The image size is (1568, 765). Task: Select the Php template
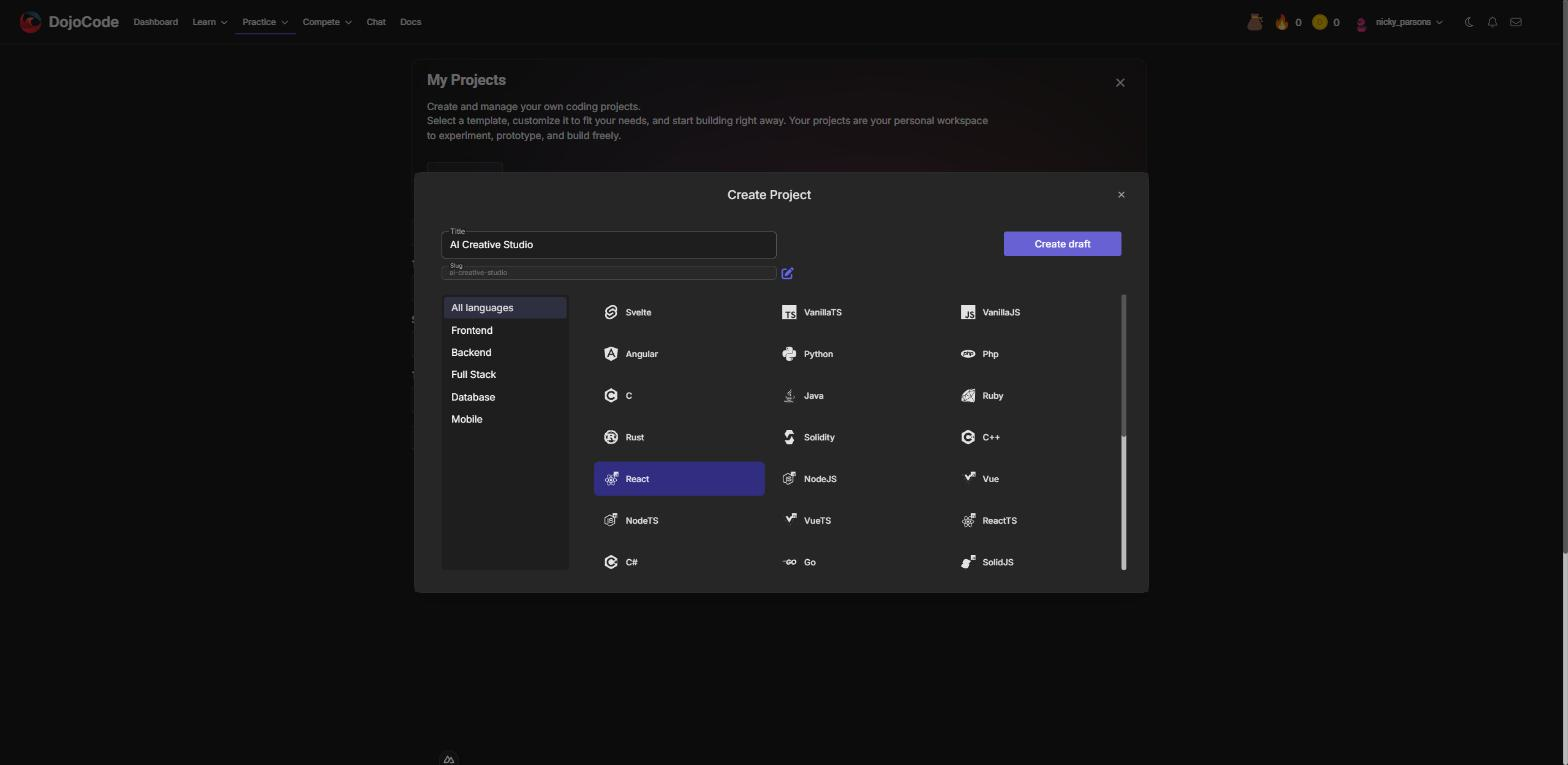click(x=1036, y=354)
